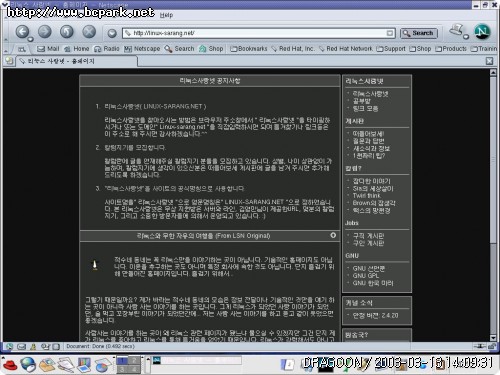Launch the email client from the panel
The height and width of the screenshot is (375, 500).
(x=47, y=365)
